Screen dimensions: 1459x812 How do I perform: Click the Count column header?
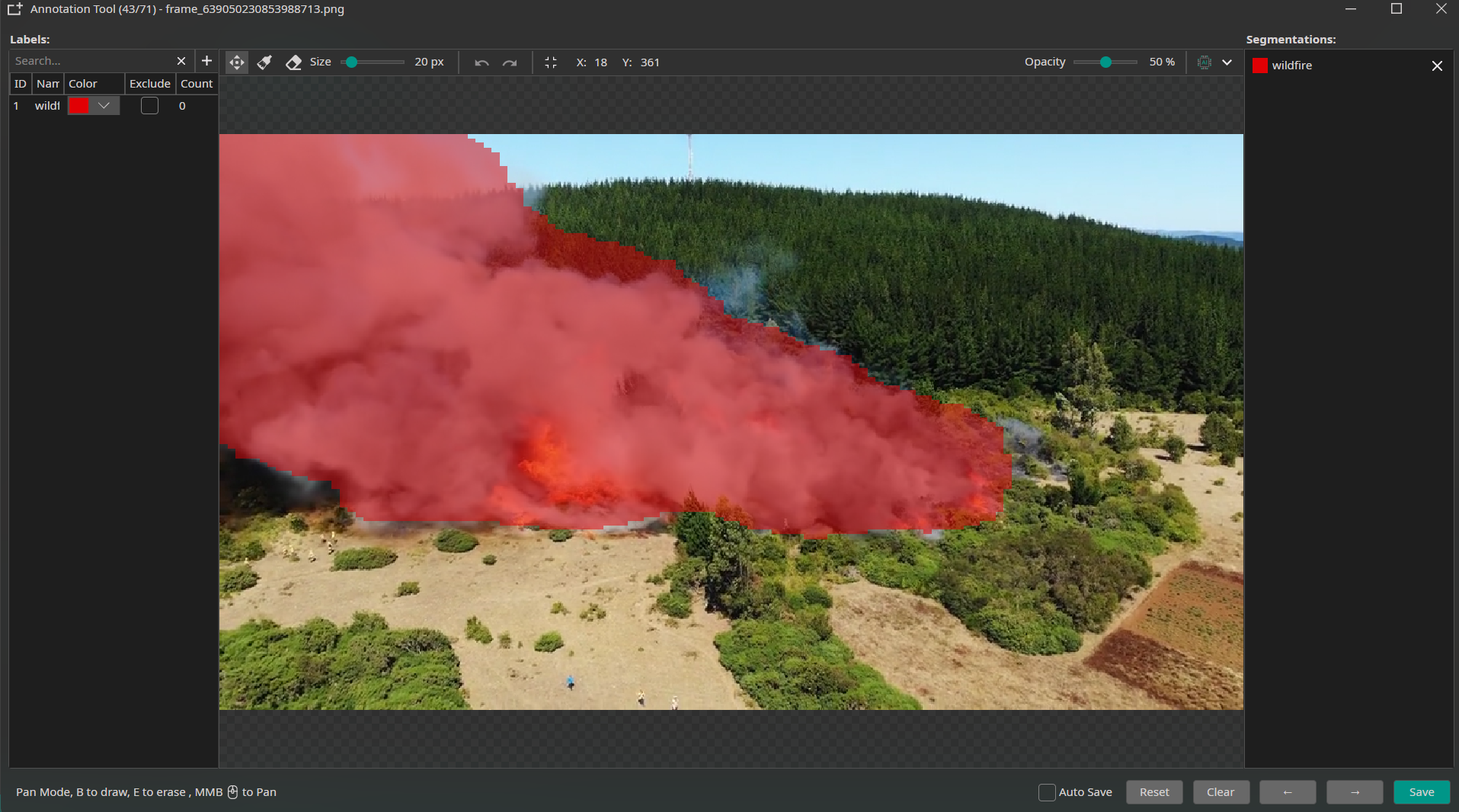coord(197,84)
